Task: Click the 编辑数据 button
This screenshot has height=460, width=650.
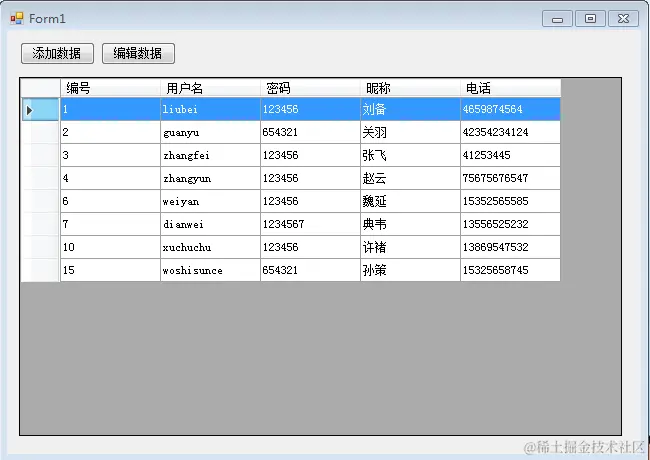Action: 138,53
